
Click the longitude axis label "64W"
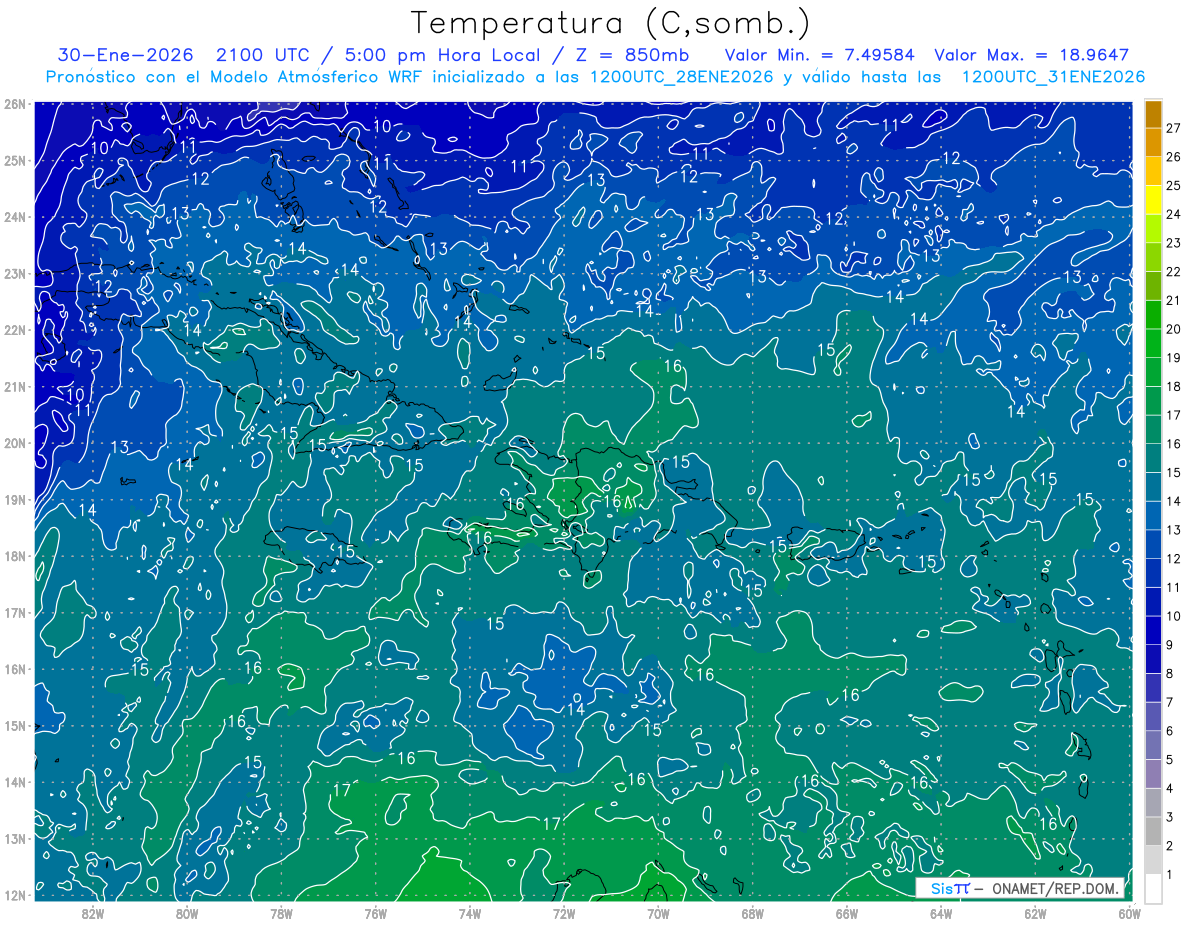pyautogui.click(x=941, y=913)
